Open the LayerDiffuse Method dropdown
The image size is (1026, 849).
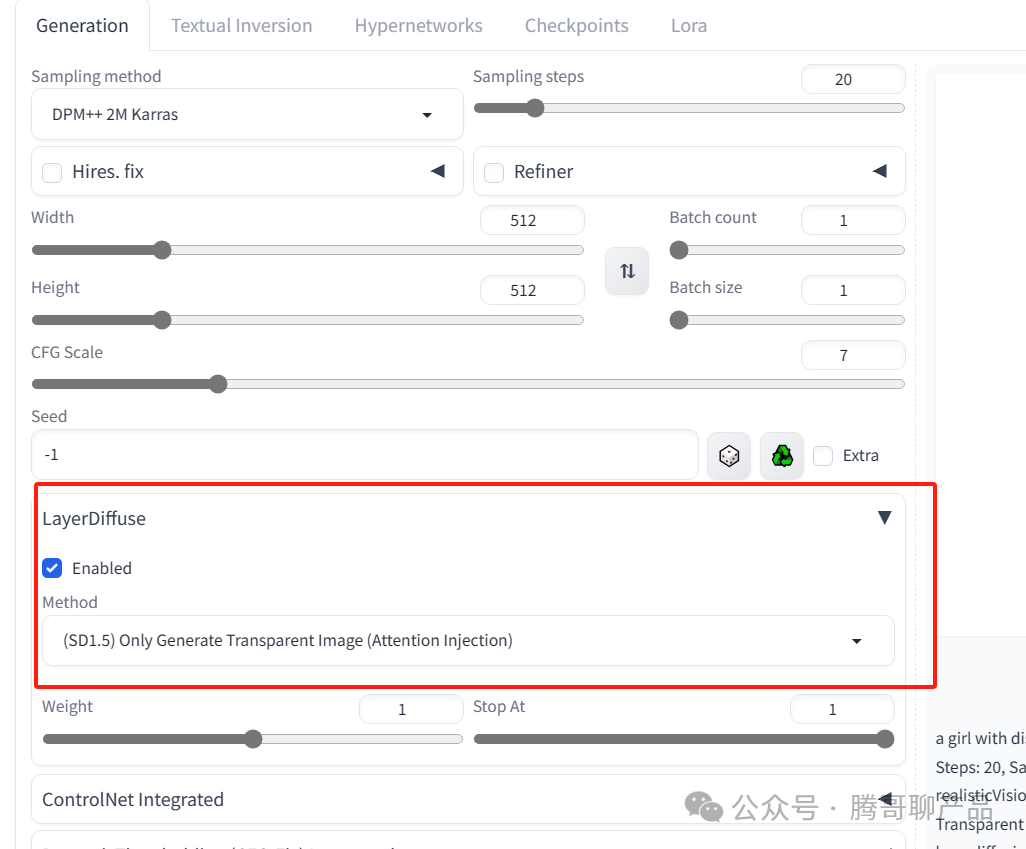tap(467, 641)
